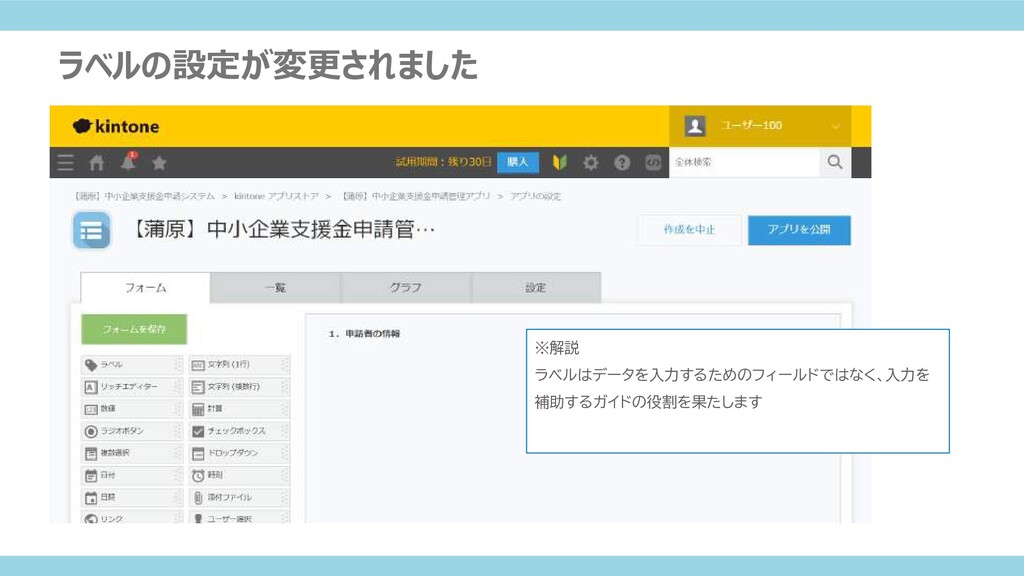Click the favorites star icon

[x=159, y=163]
